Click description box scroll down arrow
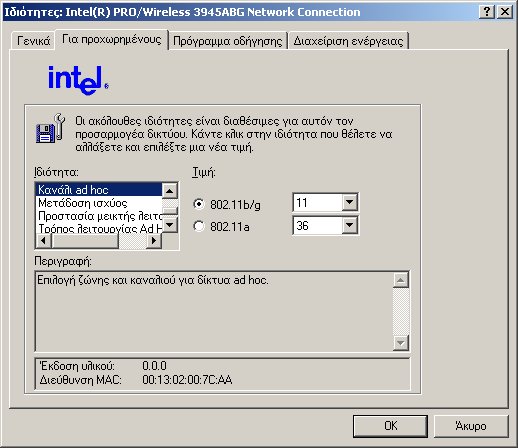 [401, 343]
